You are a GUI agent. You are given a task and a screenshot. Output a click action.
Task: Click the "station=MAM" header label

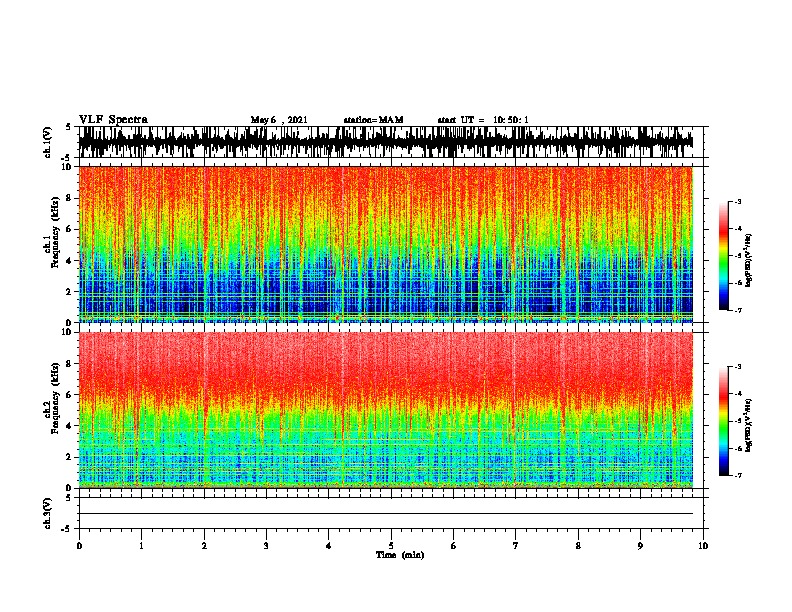pos(373,120)
